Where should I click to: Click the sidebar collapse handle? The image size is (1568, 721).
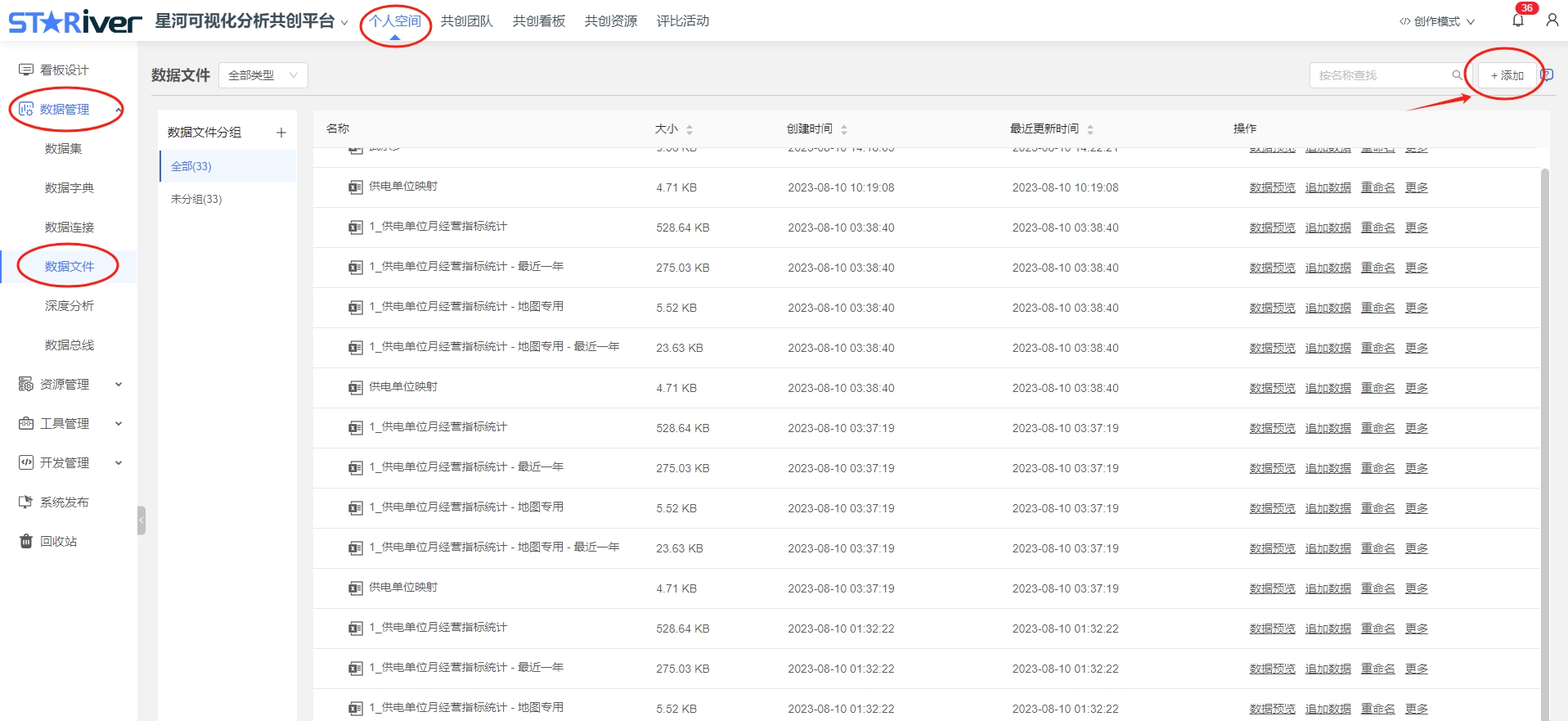click(142, 520)
